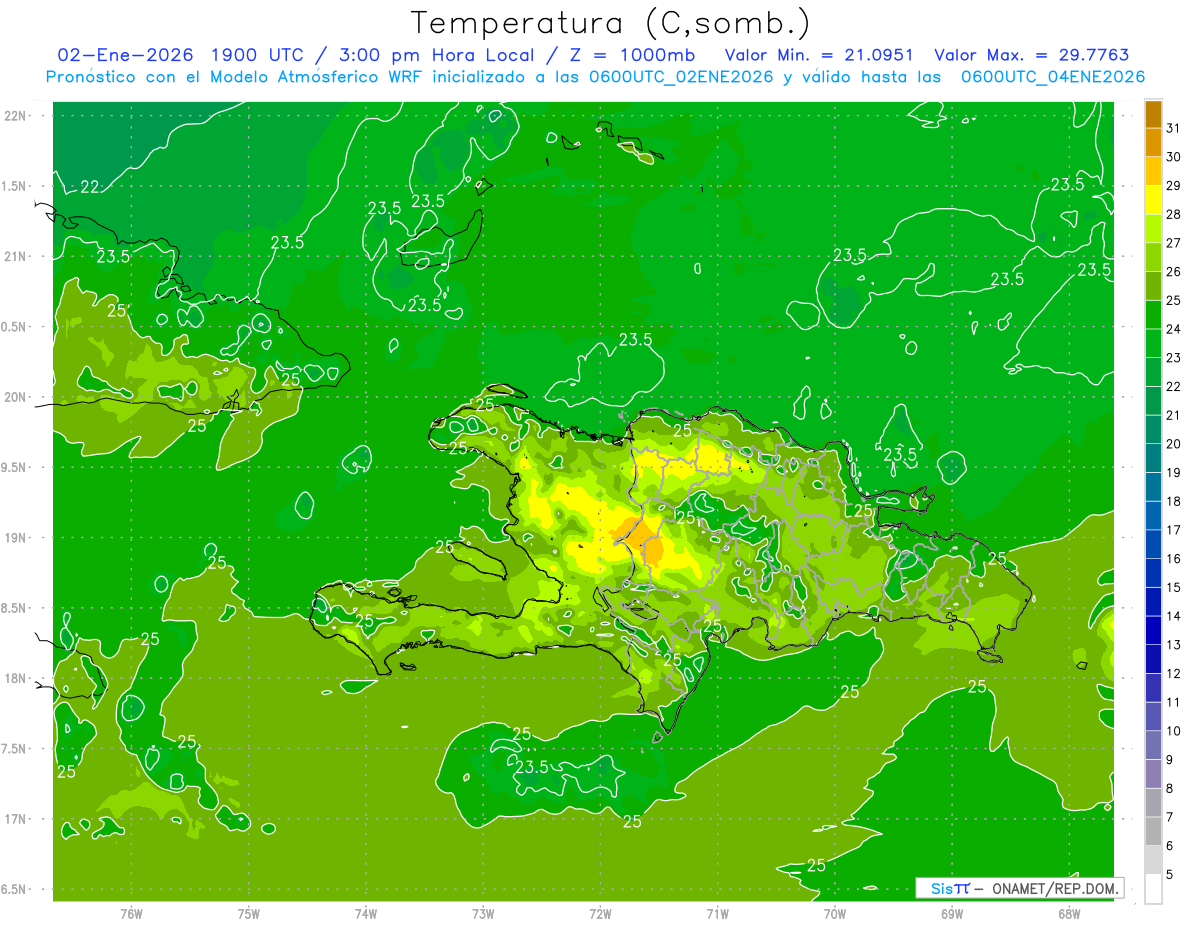Viewport: 1200px width, 927px height.
Task: Click the '17N' latitude axis label
Action: (x=16, y=819)
